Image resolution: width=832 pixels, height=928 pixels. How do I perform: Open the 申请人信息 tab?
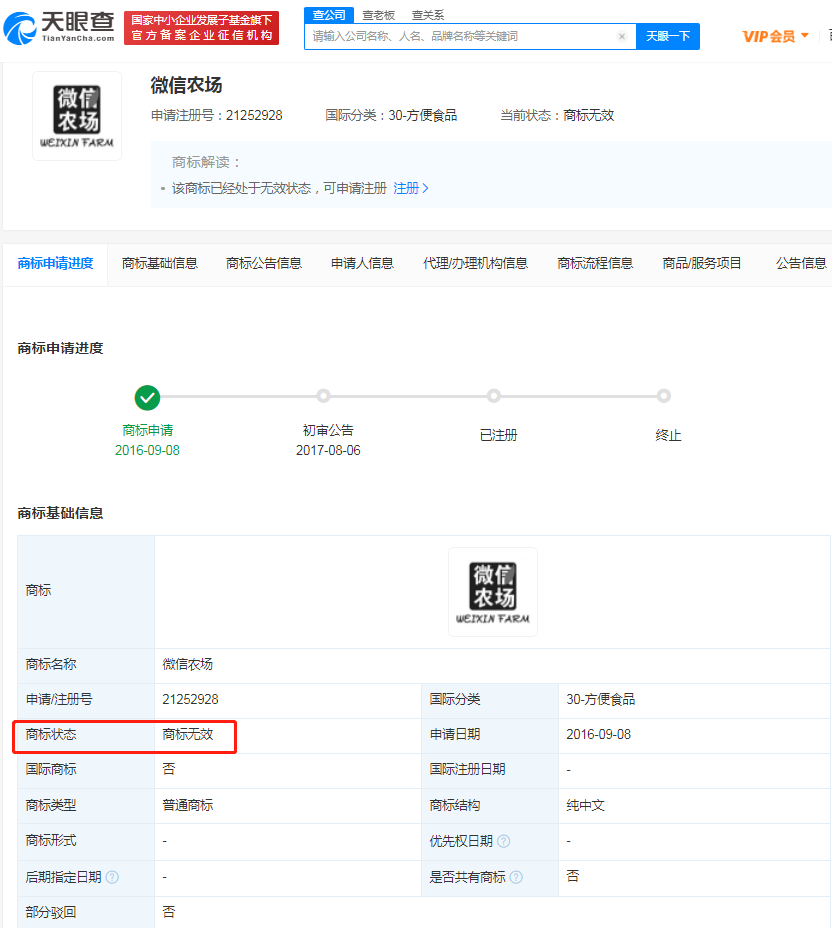[x=362, y=264]
